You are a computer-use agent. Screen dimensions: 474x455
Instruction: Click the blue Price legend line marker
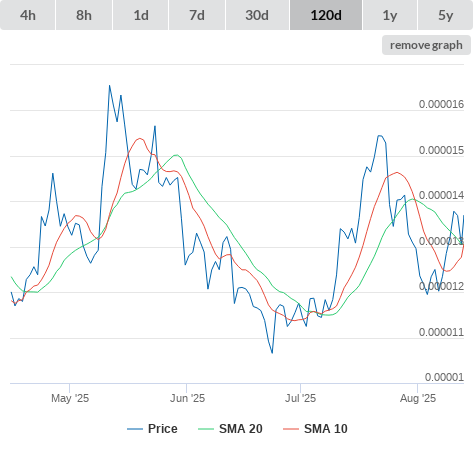(x=135, y=429)
